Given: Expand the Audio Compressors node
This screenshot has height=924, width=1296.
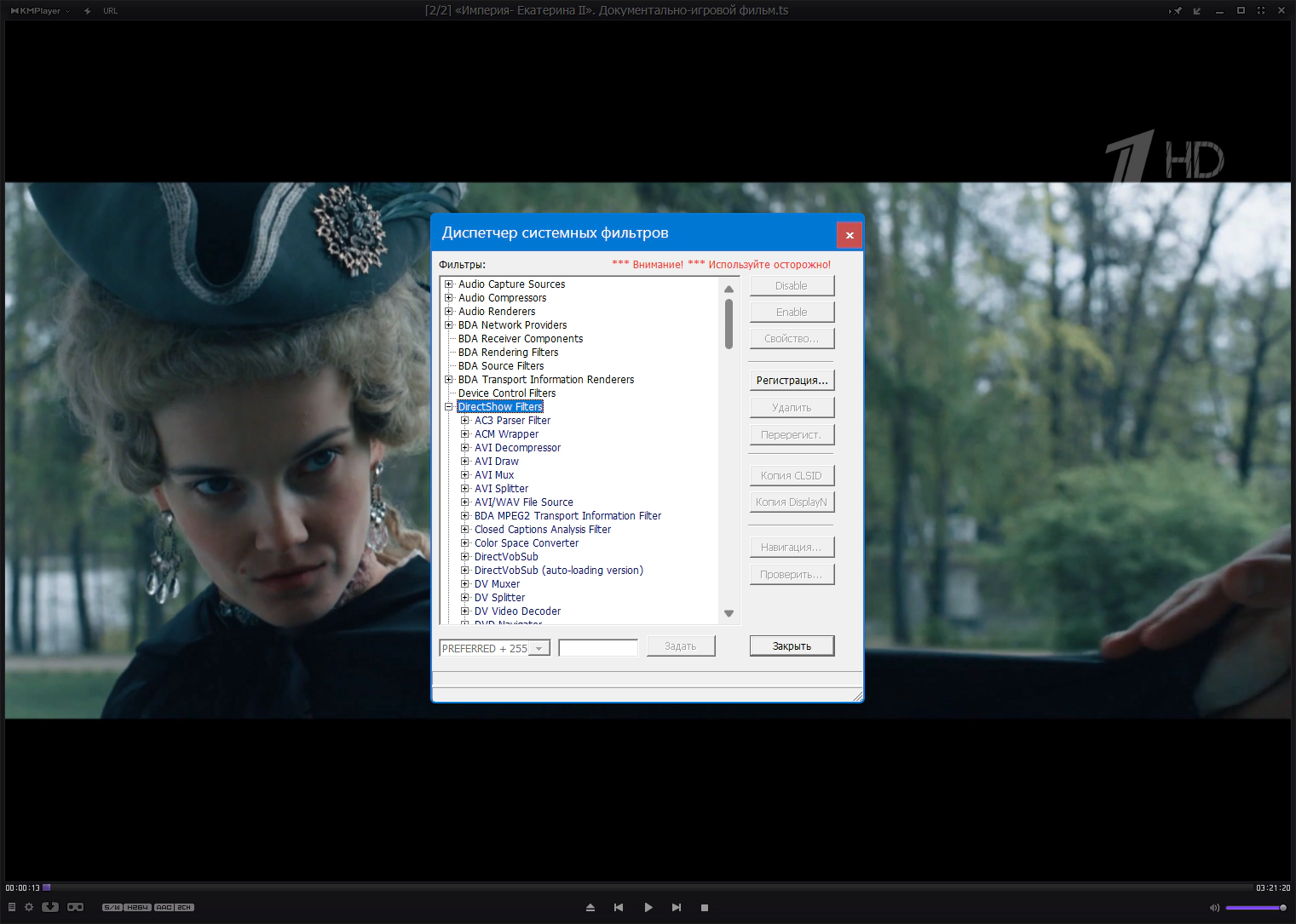Looking at the screenshot, I should tap(449, 298).
